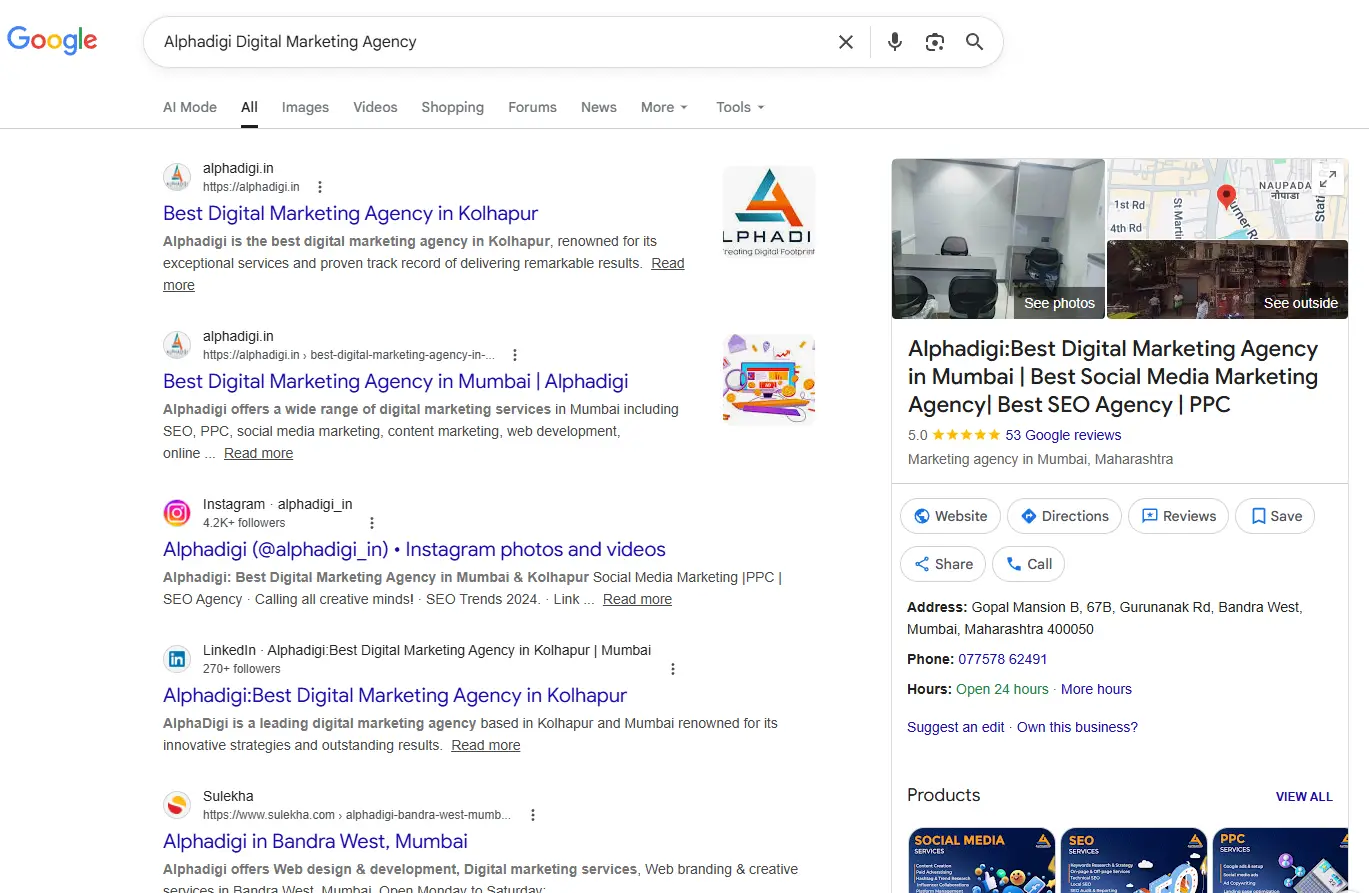
Task: Expand the map with the arrows icon
Action: pos(1328,179)
